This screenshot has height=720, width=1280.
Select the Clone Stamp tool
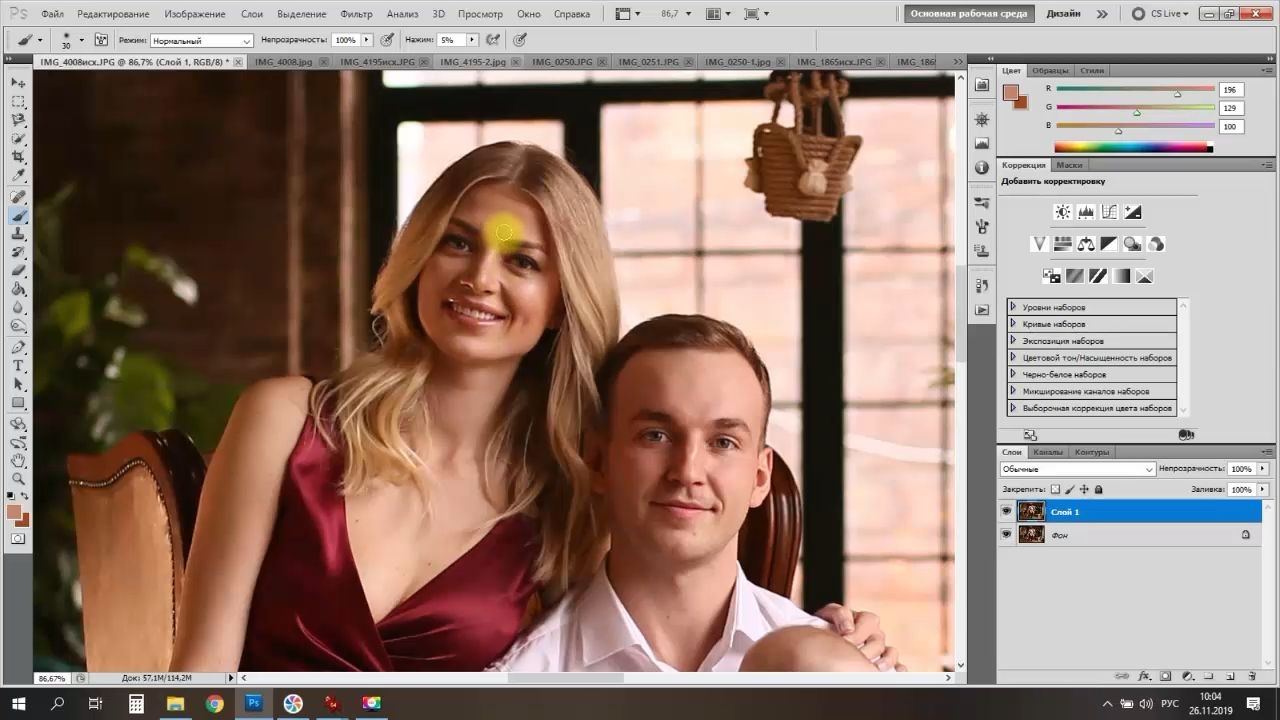tap(18, 233)
